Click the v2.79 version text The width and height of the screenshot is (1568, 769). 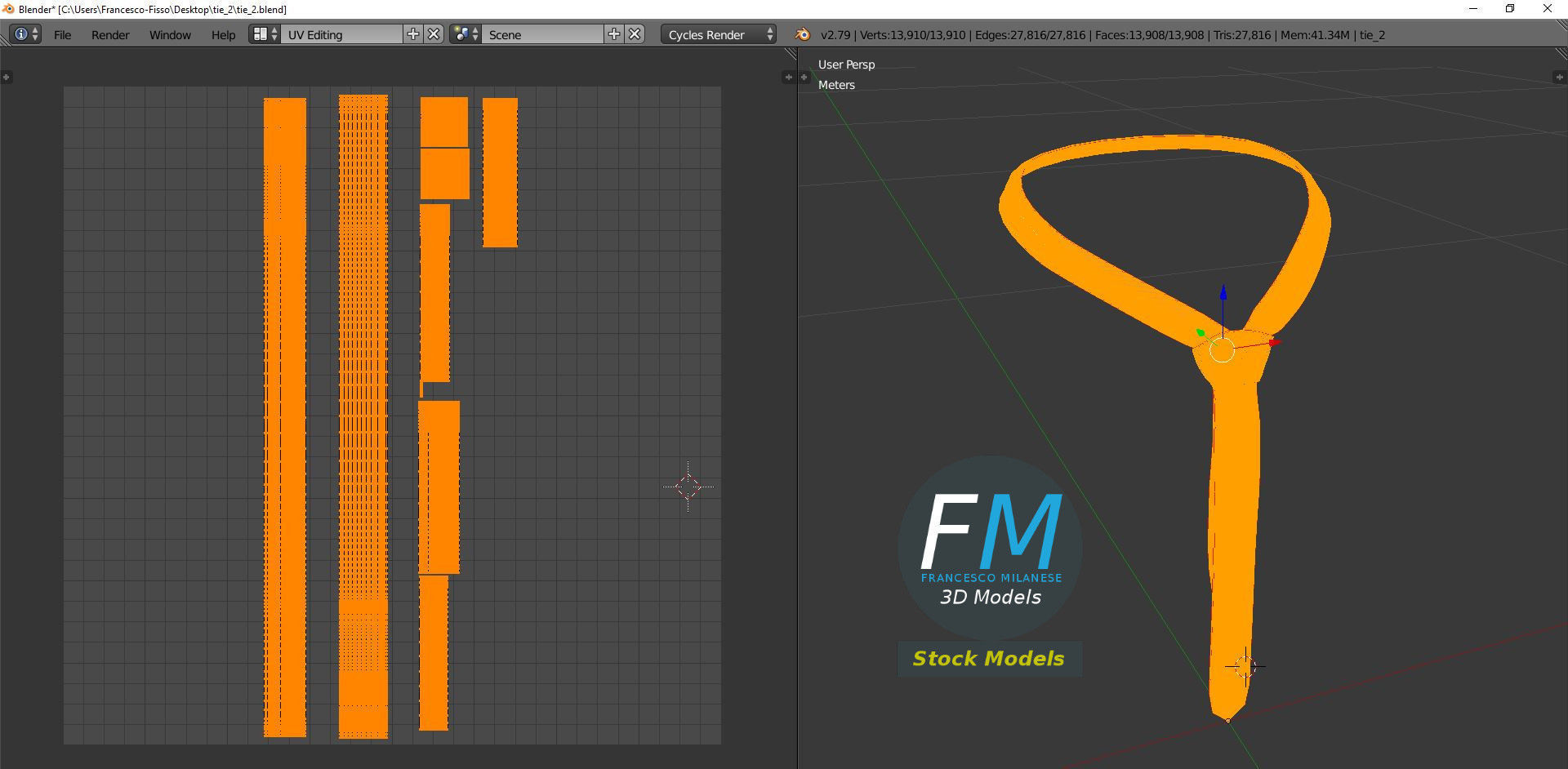[835, 35]
